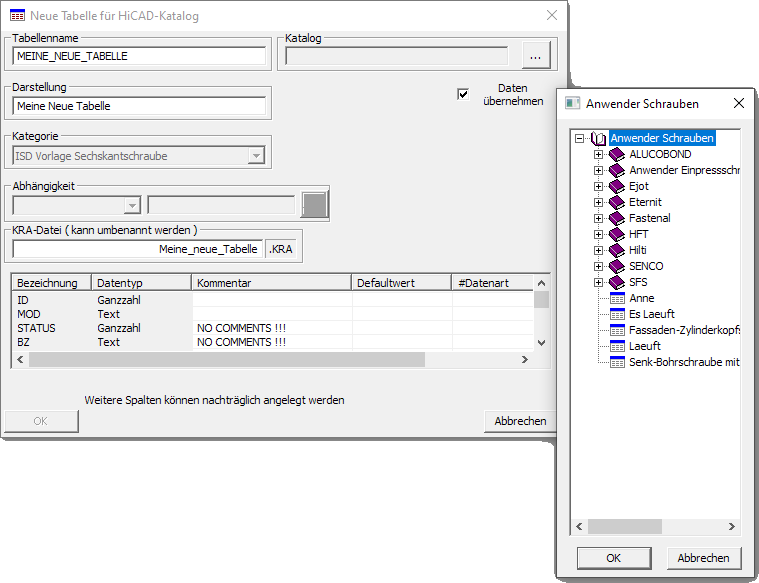
Task: Click the 'ID' row Bezeichnung cell
Action: 52,300
